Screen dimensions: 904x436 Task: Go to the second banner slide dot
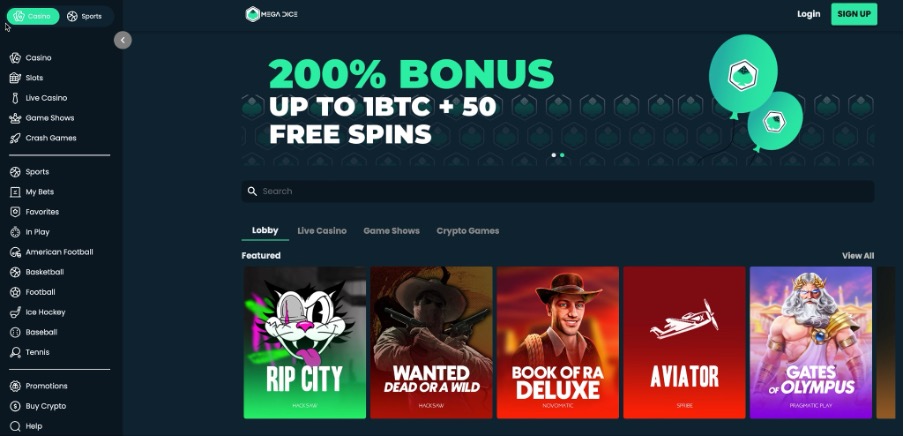click(562, 155)
